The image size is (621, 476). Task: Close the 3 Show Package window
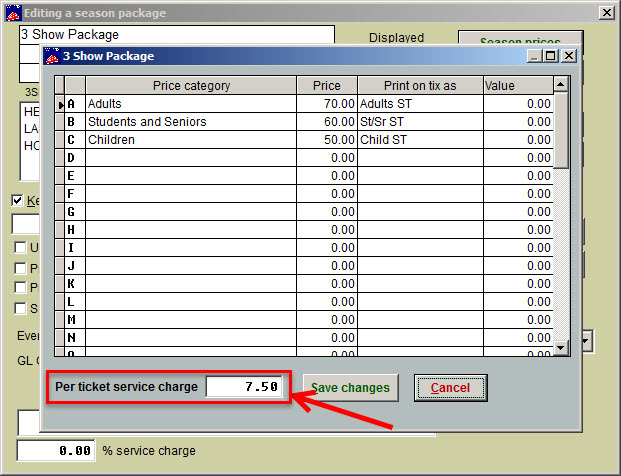(x=569, y=56)
